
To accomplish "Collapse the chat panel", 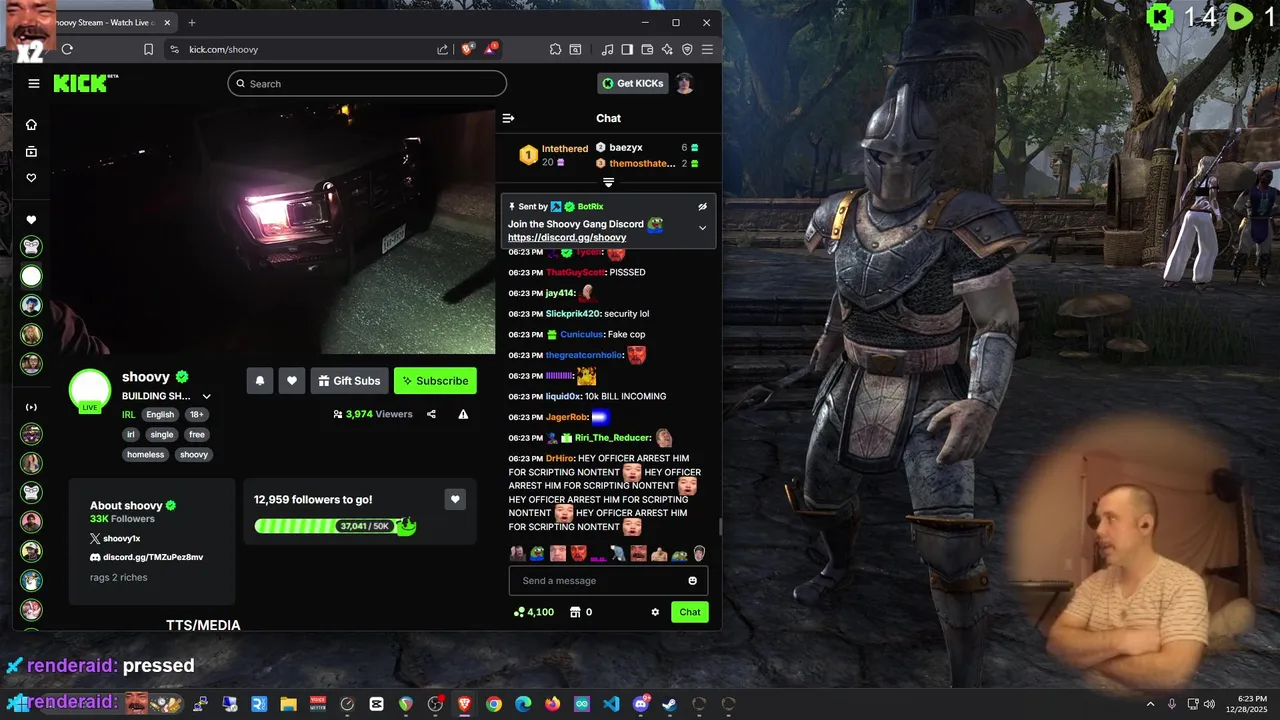I will point(508,118).
